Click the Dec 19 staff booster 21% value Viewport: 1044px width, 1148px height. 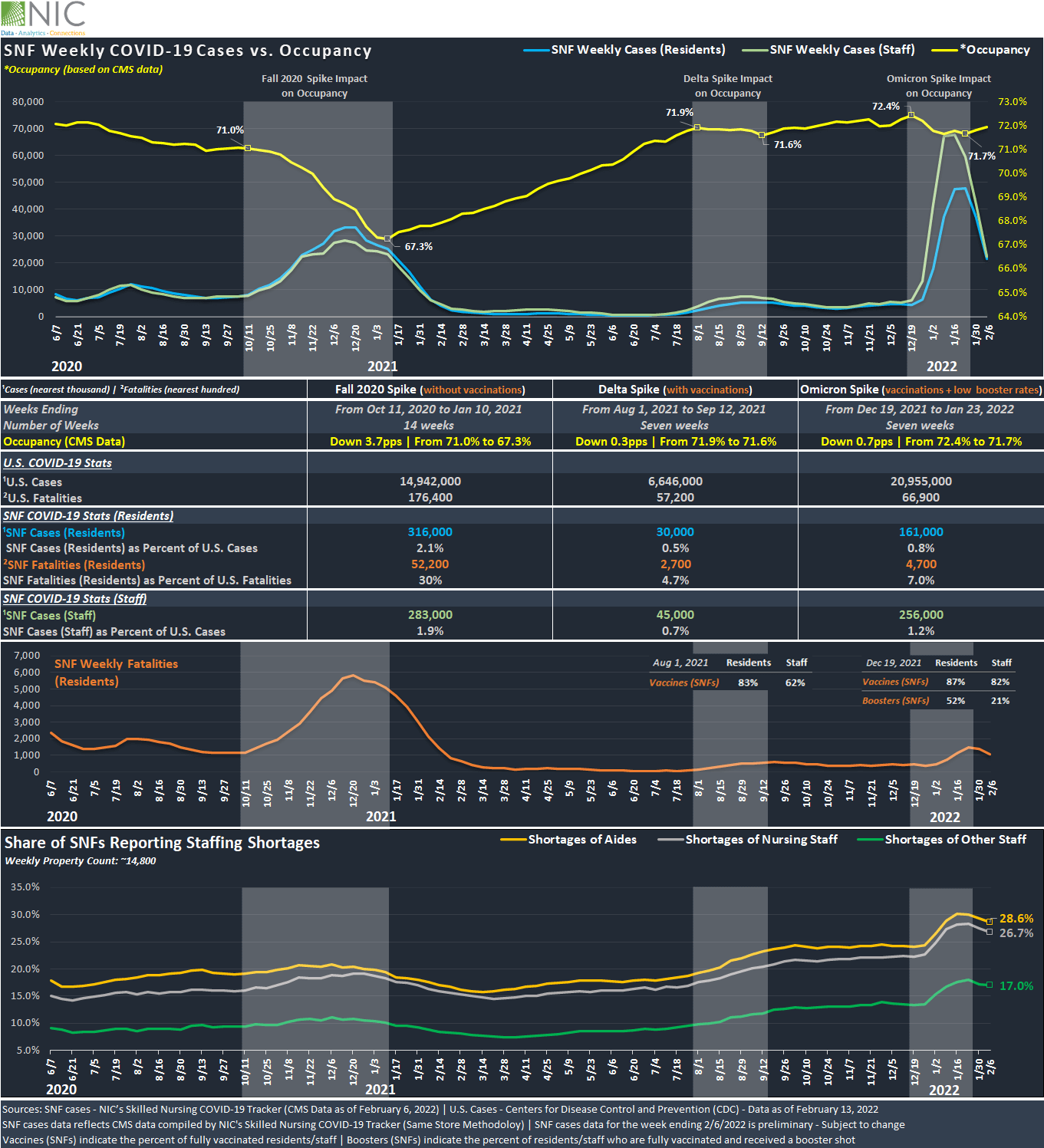[x=1000, y=701]
